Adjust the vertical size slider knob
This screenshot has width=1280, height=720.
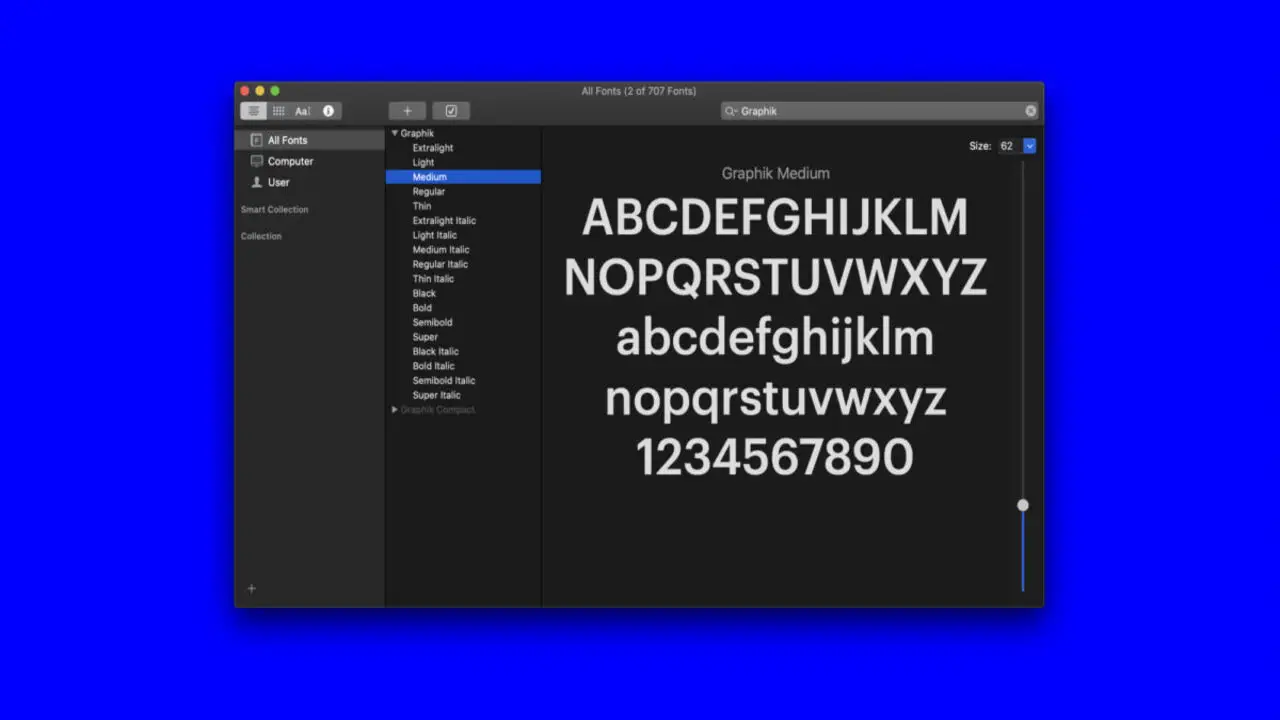(1023, 505)
